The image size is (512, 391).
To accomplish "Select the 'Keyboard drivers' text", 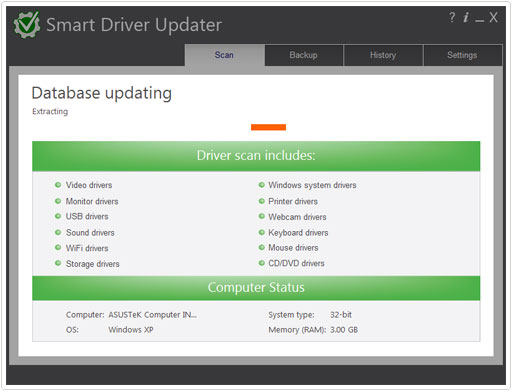I will [x=298, y=233].
